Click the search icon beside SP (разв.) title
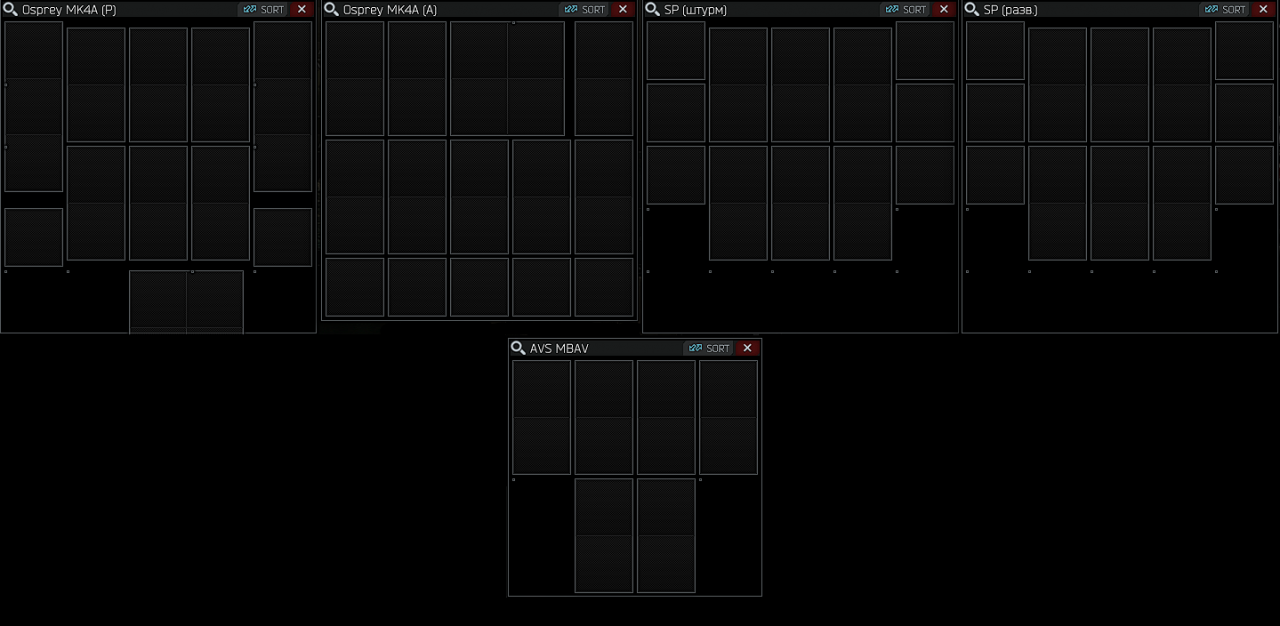This screenshot has height=626, width=1280. [x=972, y=9]
